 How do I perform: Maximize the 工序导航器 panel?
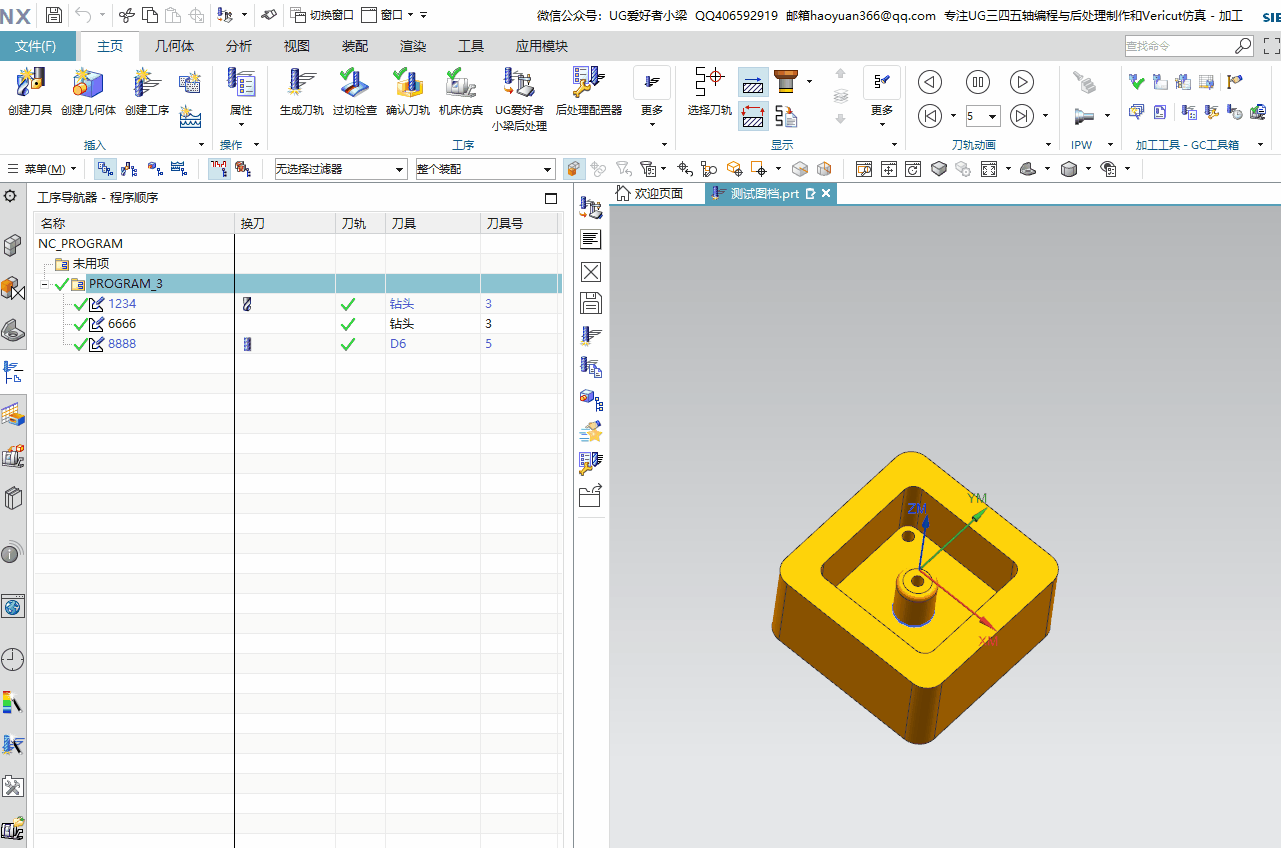(x=550, y=198)
